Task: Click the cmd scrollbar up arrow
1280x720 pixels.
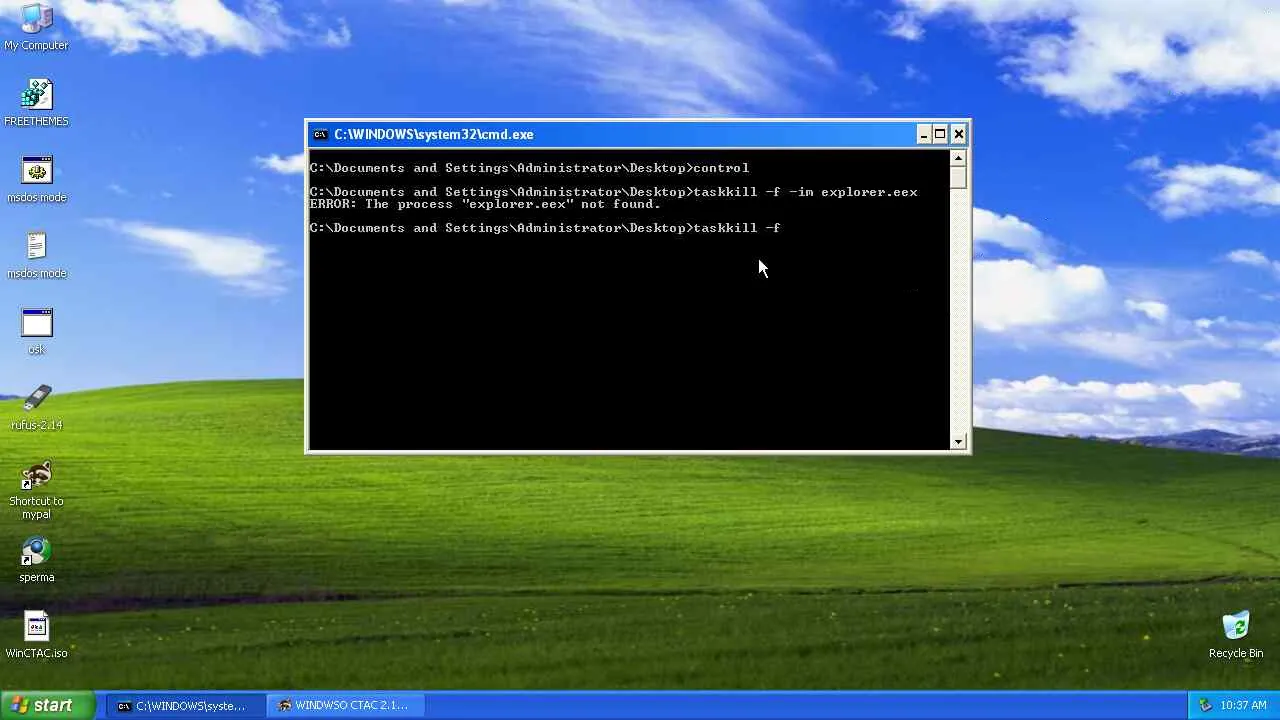Action: tap(958, 158)
